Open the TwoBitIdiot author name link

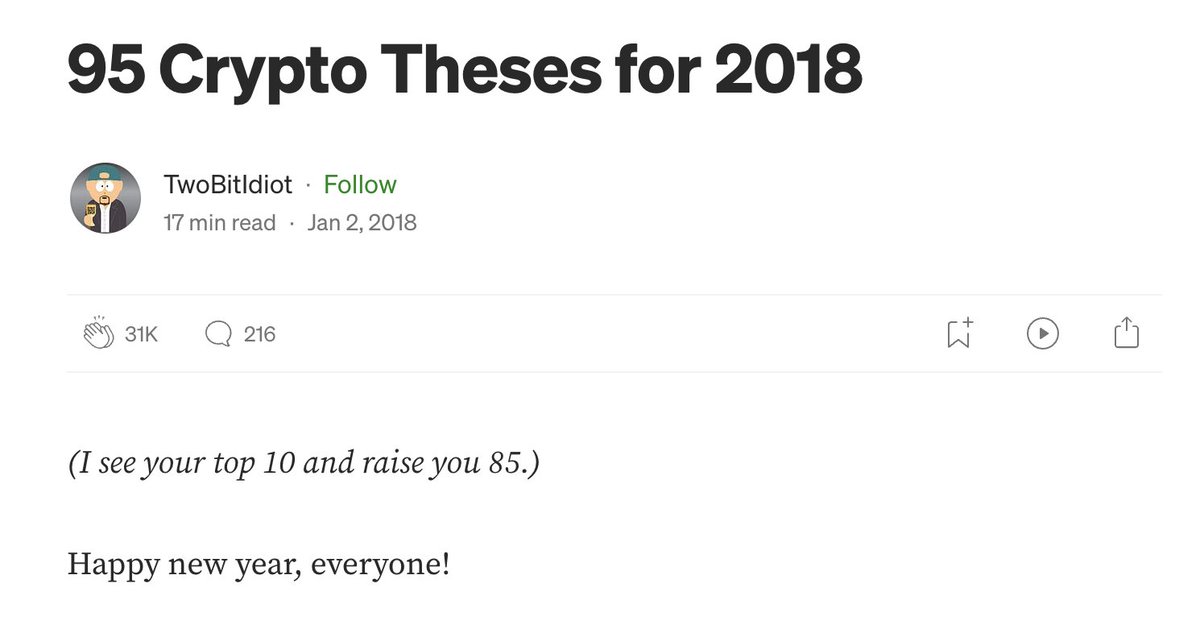(228, 185)
